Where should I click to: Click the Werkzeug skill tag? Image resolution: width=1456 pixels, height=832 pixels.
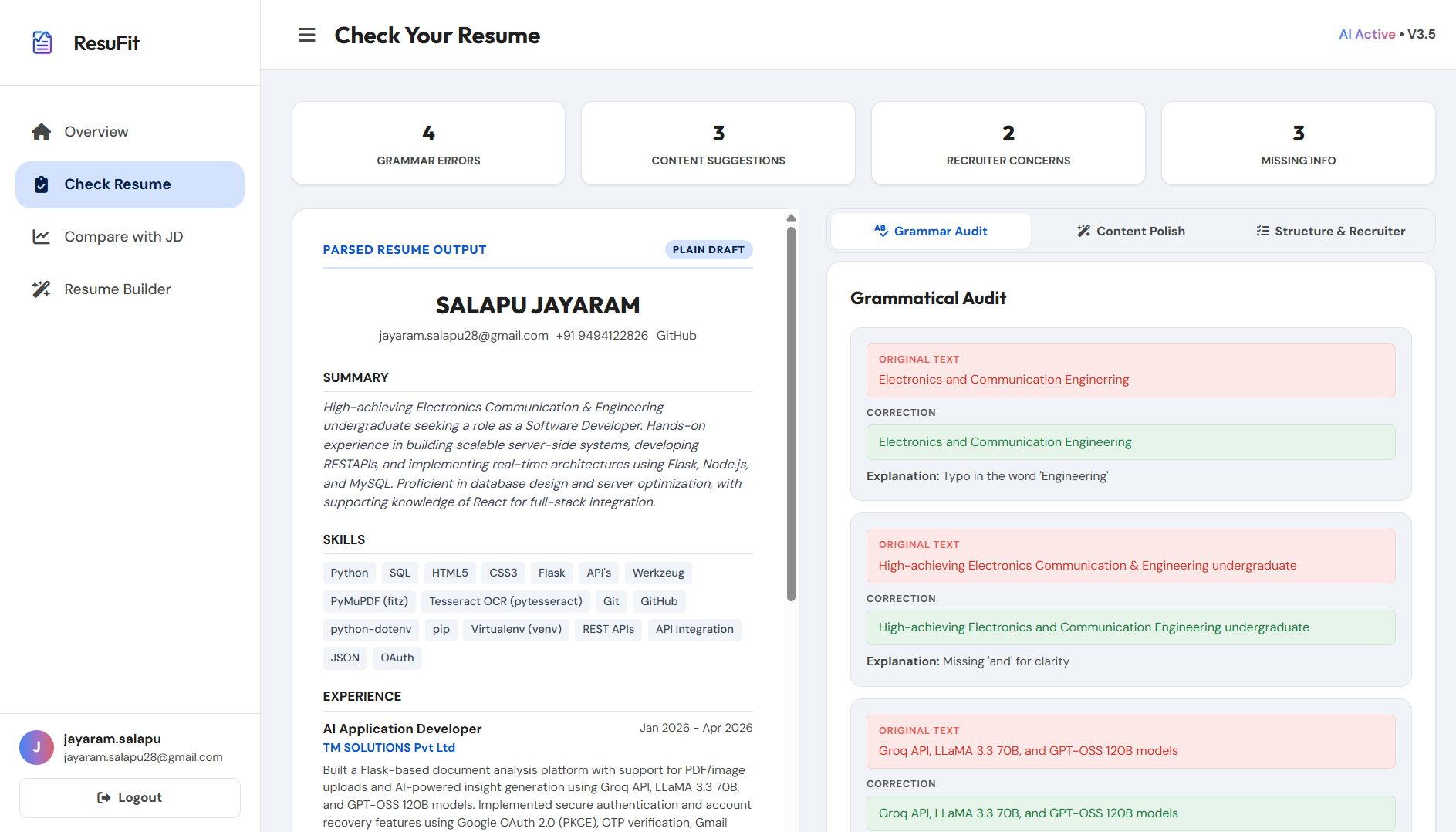coord(658,573)
